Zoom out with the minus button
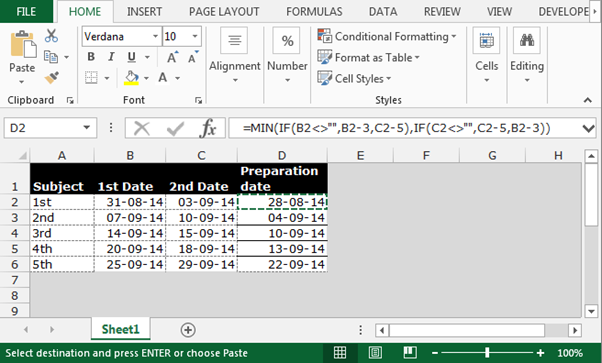This screenshot has width=602, height=363. coord(435,353)
